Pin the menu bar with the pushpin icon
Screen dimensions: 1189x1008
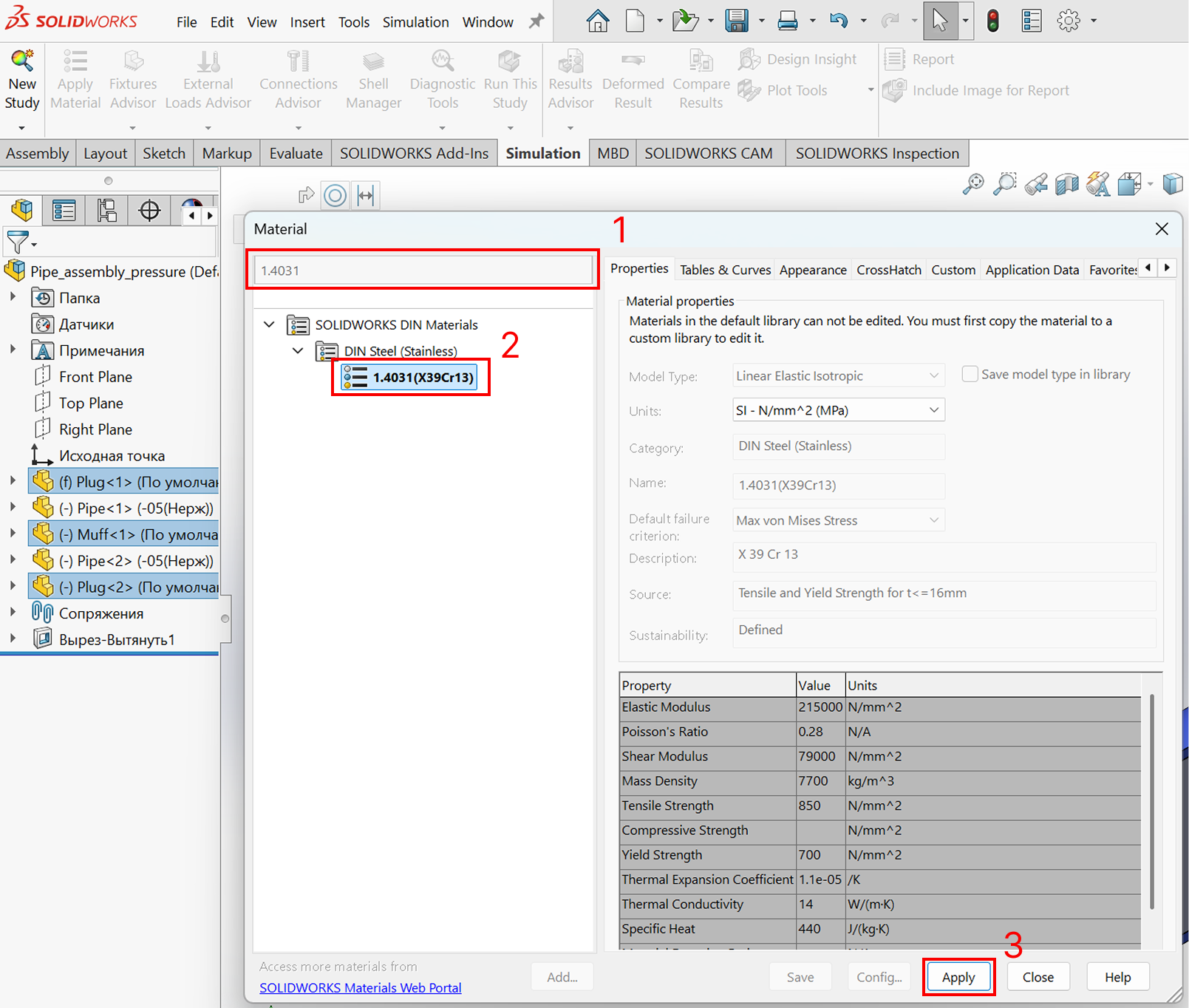(536, 21)
